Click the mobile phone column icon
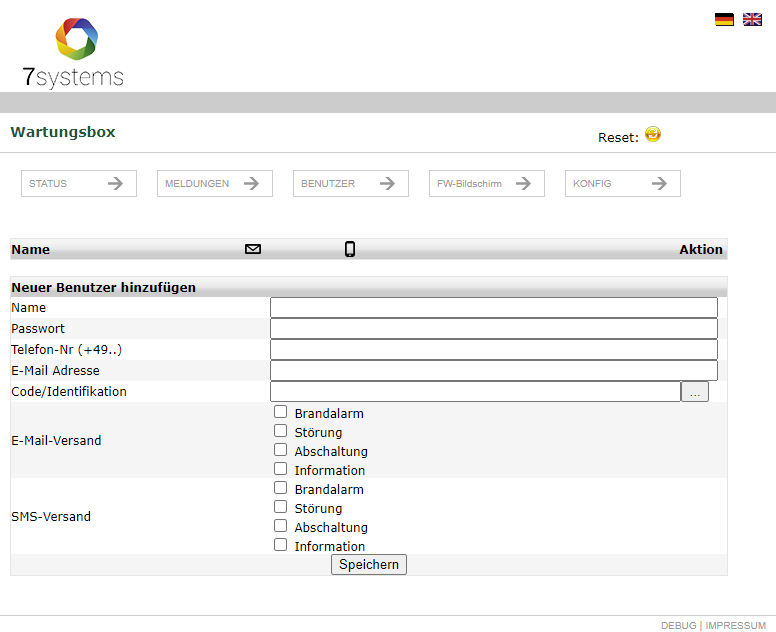 pyautogui.click(x=350, y=249)
